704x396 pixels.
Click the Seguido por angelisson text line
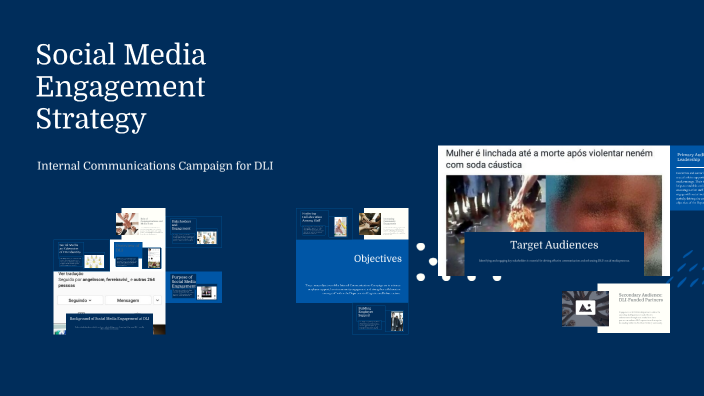click(x=106, y=282)
